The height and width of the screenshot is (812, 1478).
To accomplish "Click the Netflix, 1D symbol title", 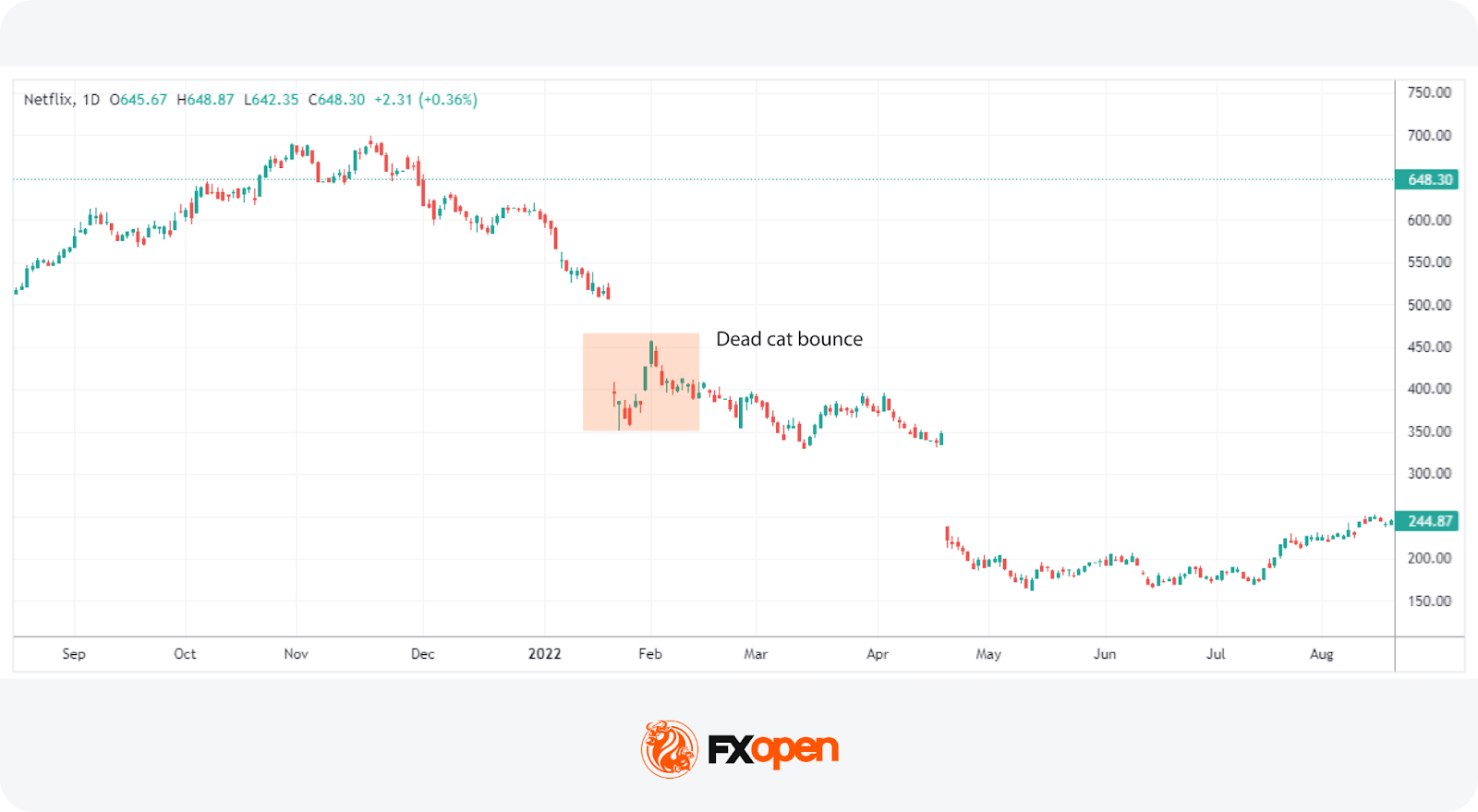I will click(x=61, y=100).
